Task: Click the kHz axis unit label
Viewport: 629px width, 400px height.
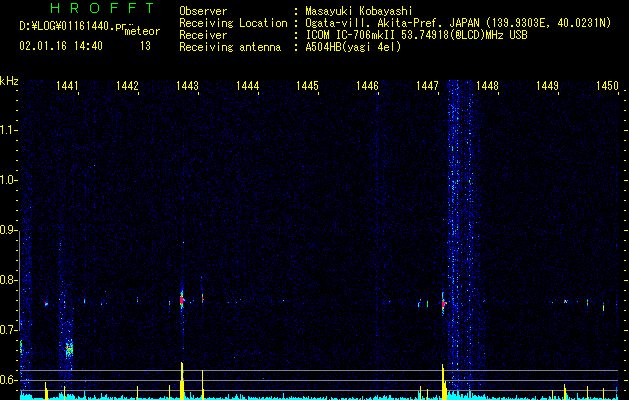Action: click(9, 81)
